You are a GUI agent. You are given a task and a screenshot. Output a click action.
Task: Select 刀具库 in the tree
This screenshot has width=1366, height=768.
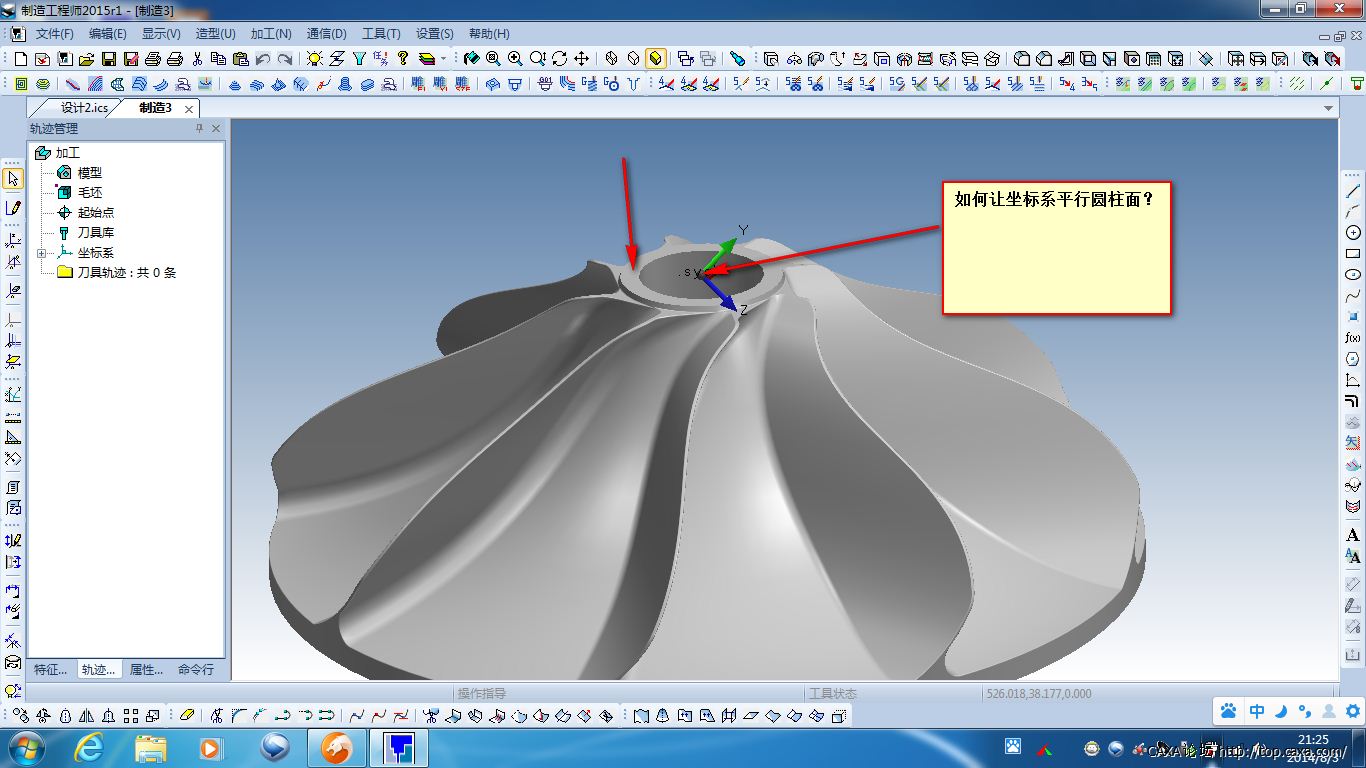95,233
